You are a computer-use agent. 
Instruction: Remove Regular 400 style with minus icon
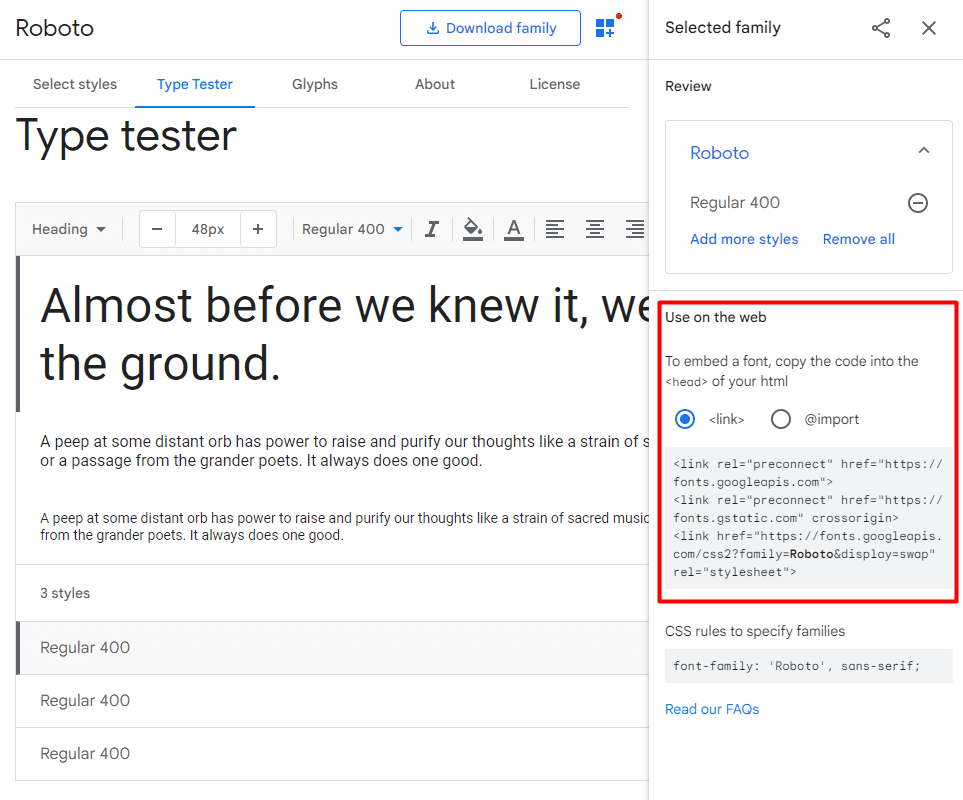(918, 203)
